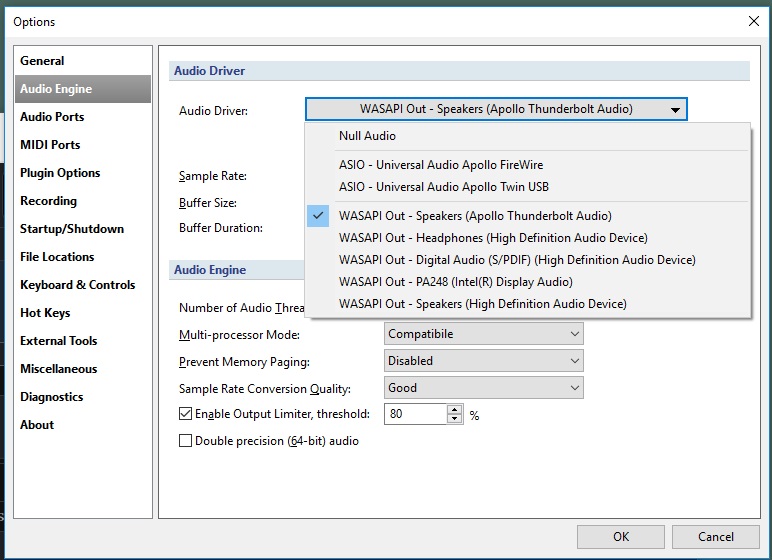Increase limiter threshold with up arrow

(455, 409)
